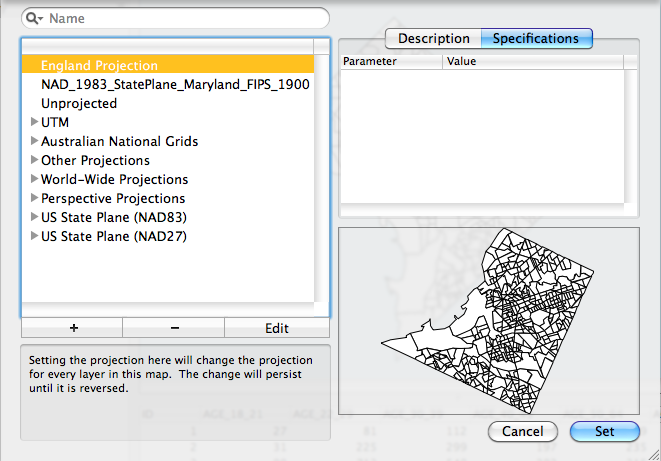
Task: Expand the UTM group
Action: coord(35,122)
